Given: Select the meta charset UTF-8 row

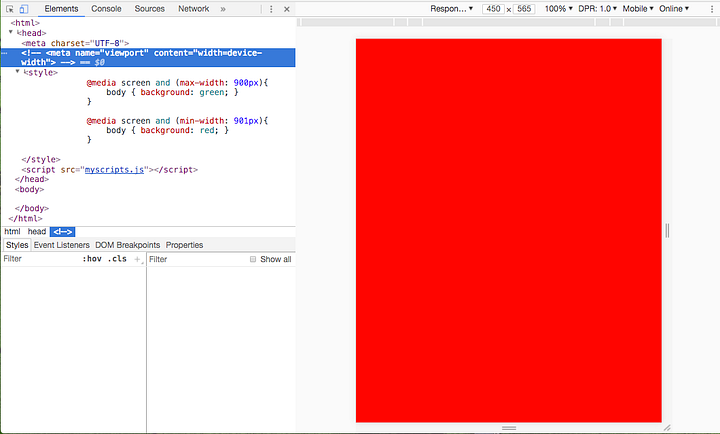Looking at the screenshot, I should [x=75, y=43].
